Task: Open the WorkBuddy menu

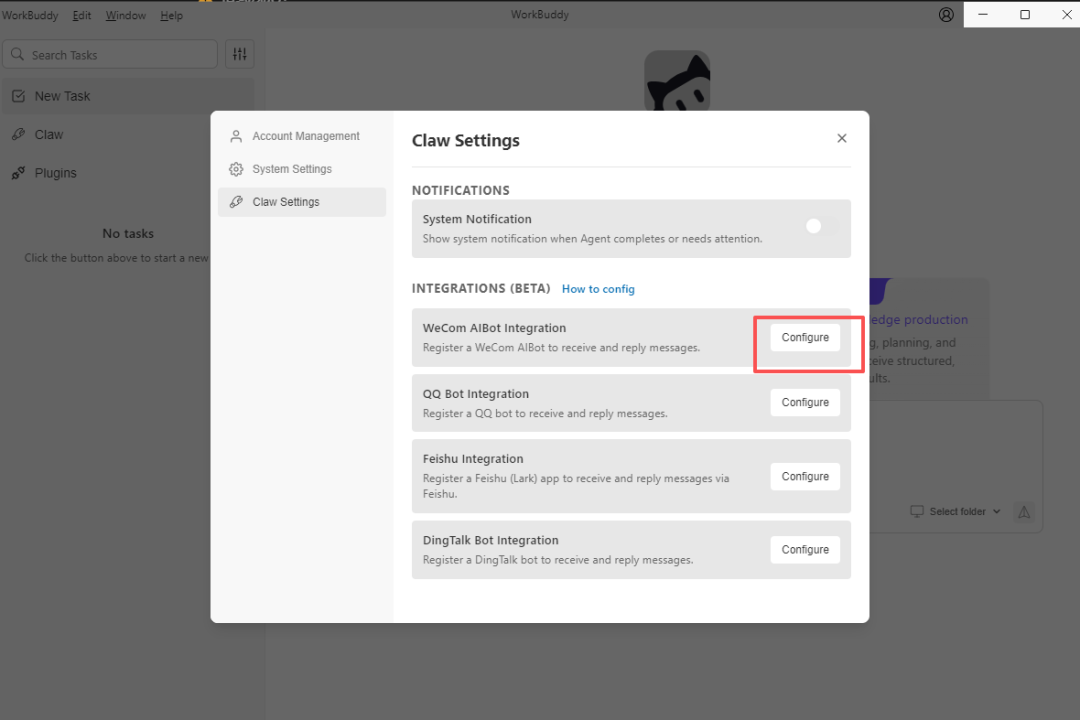Action: 30,15
